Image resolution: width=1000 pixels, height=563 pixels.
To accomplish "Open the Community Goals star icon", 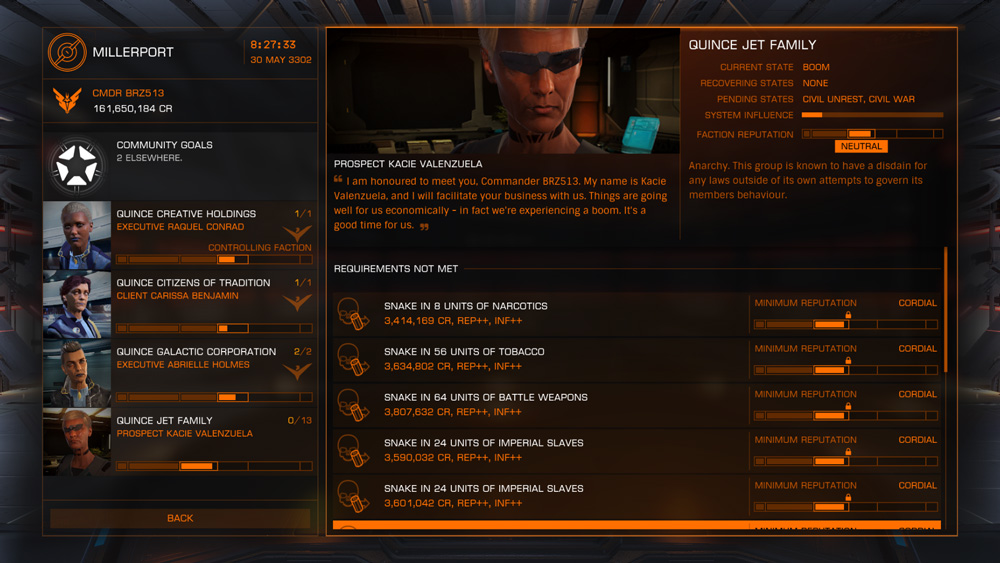I will [77, 165].
